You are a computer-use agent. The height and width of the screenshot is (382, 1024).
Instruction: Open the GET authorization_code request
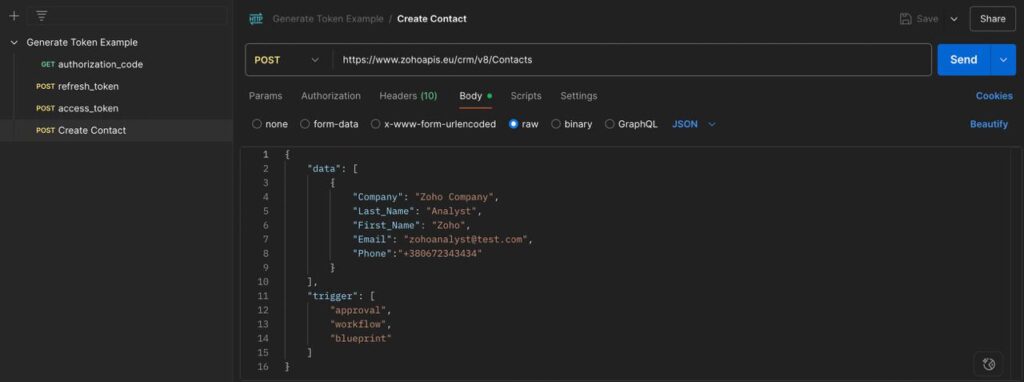[116, 65]
